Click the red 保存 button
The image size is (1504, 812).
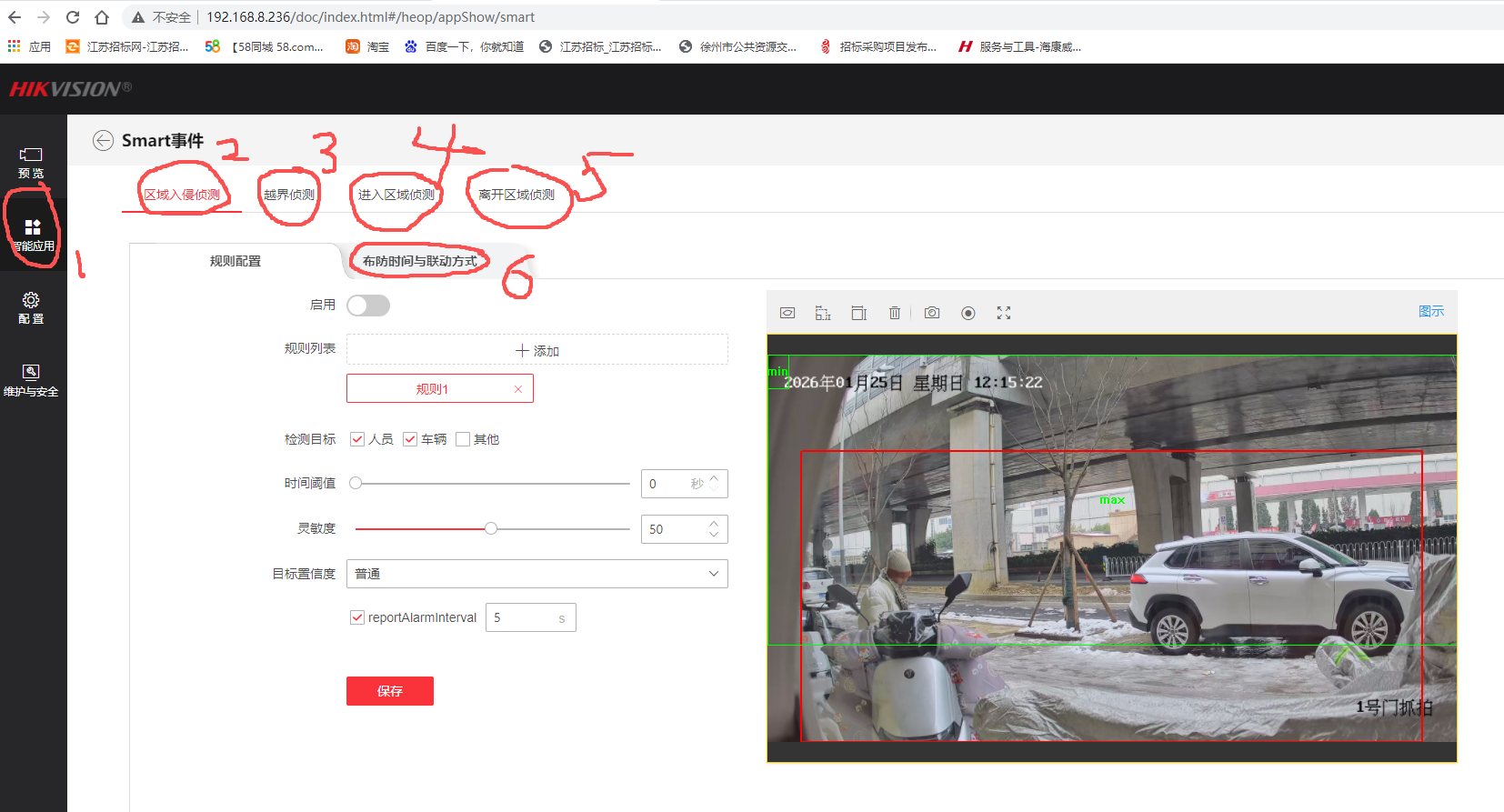pos(389,691)
